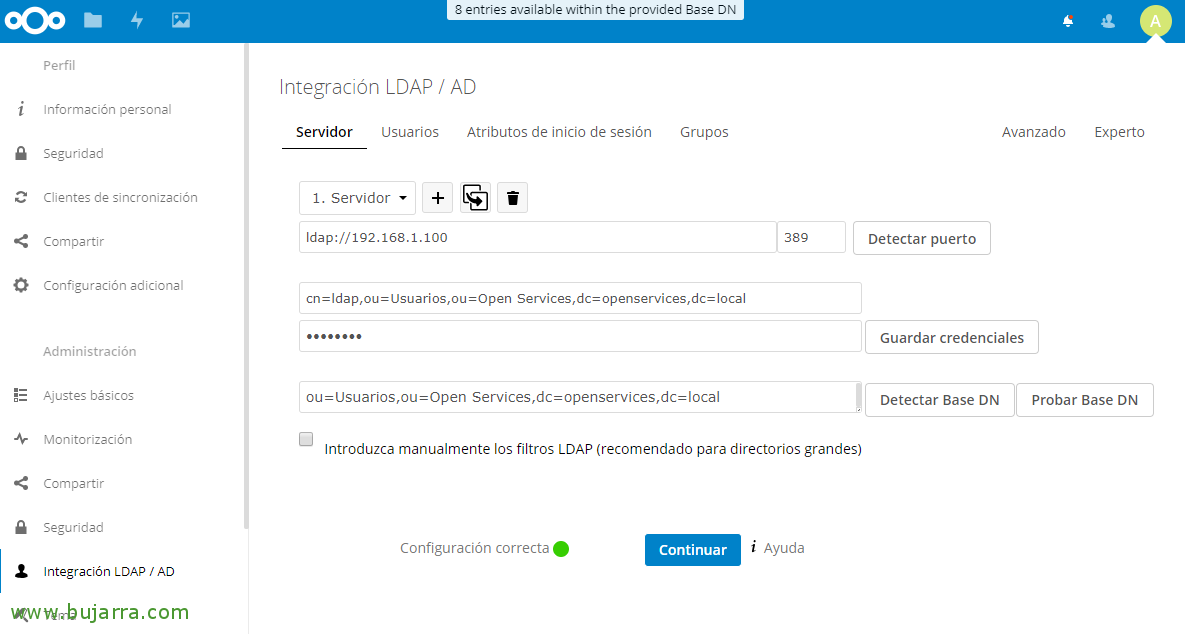
Task: Open the Files folder icon in header
Action: pos(93,20)
